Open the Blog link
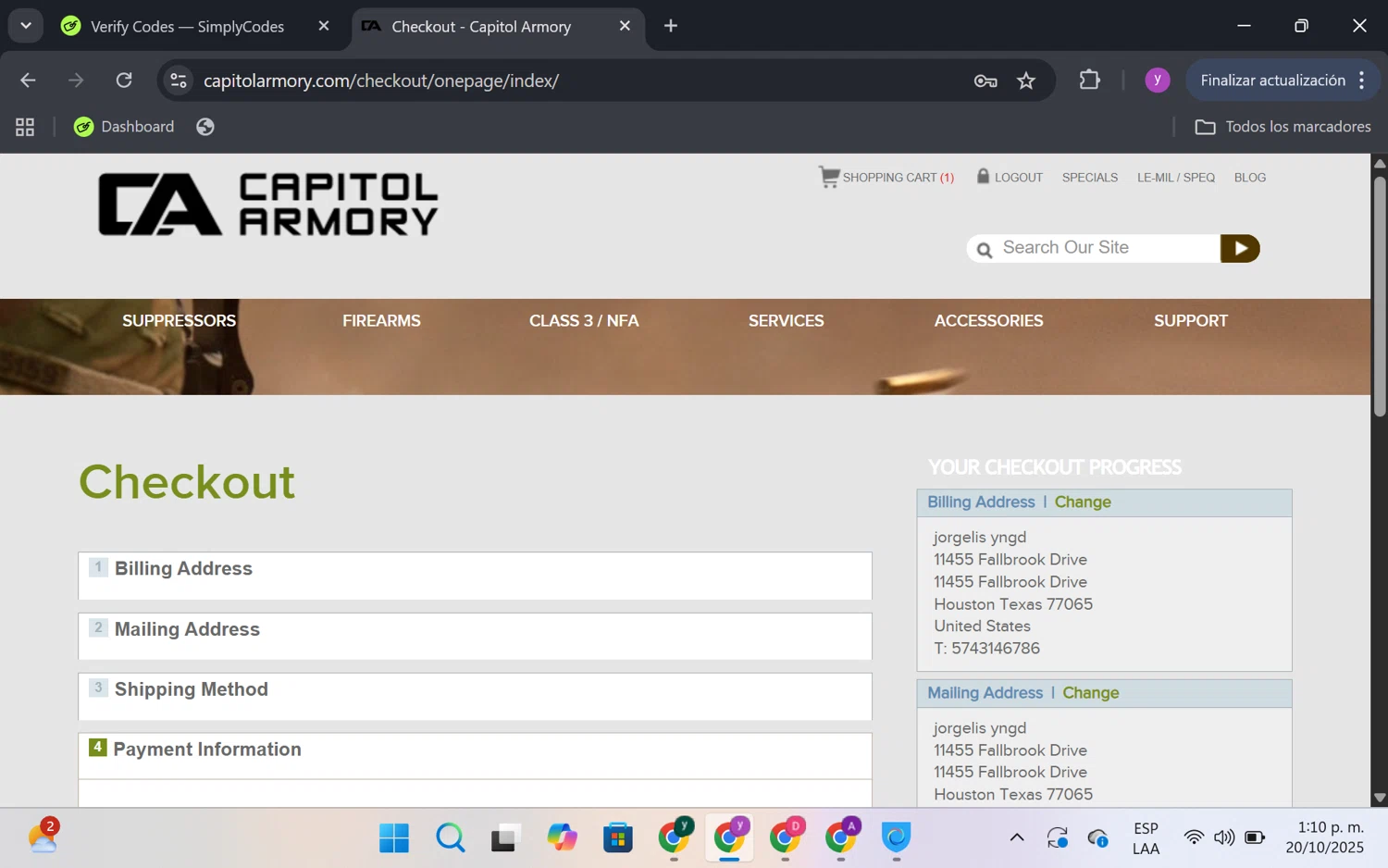Viewport: 1388px width, 868px height. [1249, 178]
